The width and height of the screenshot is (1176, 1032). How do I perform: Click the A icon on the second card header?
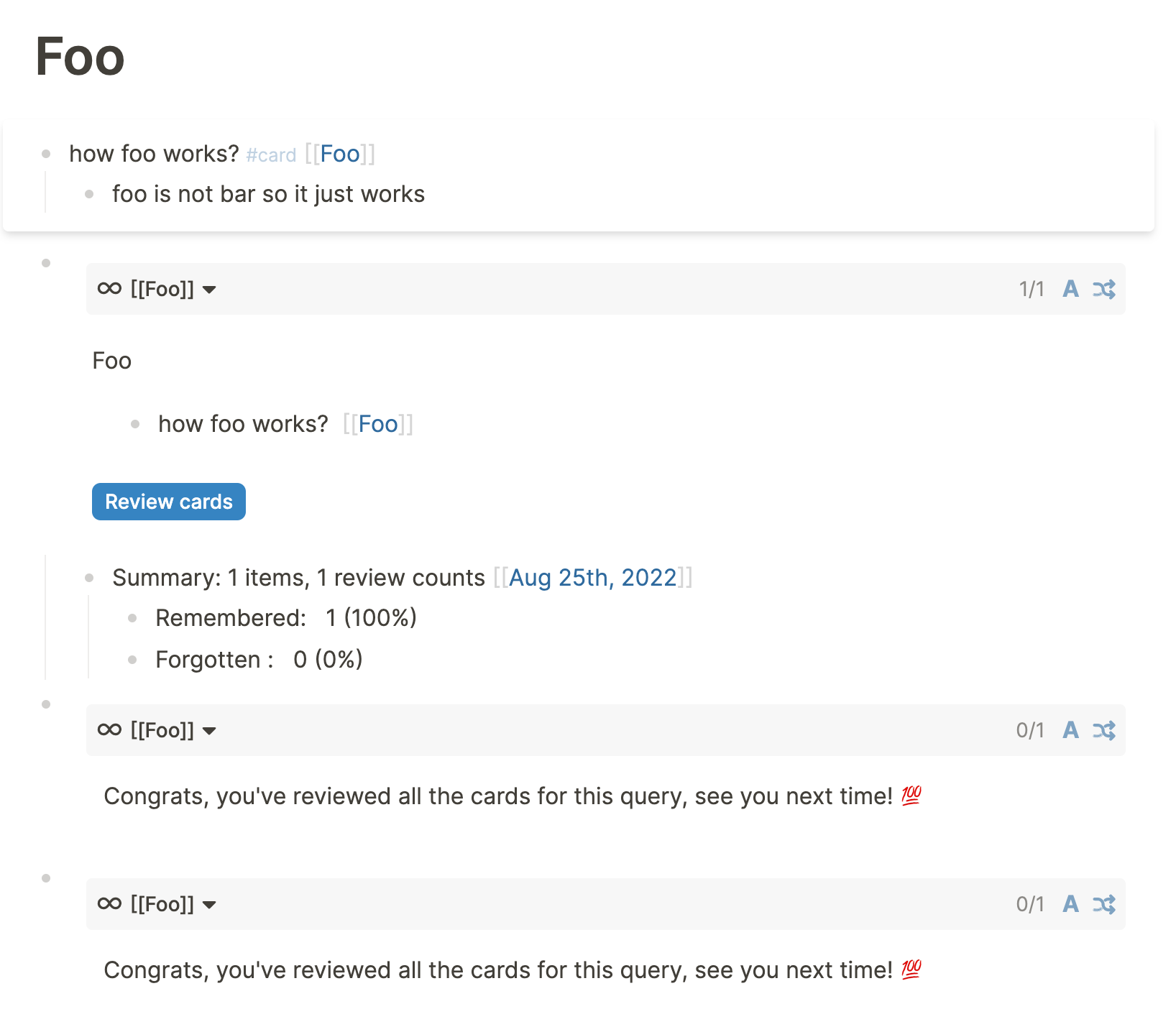(x=1071, y=730)
